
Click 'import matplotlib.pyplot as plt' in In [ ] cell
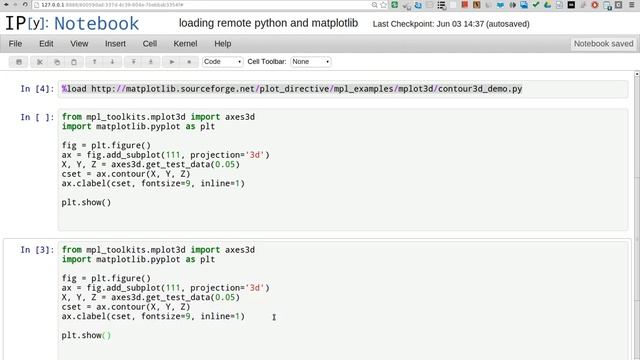click(138, 127)
